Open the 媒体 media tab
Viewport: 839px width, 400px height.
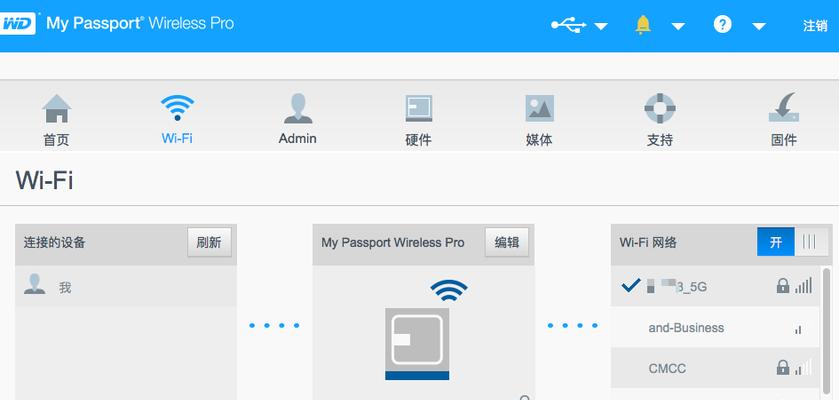click(x=539, y=120)
